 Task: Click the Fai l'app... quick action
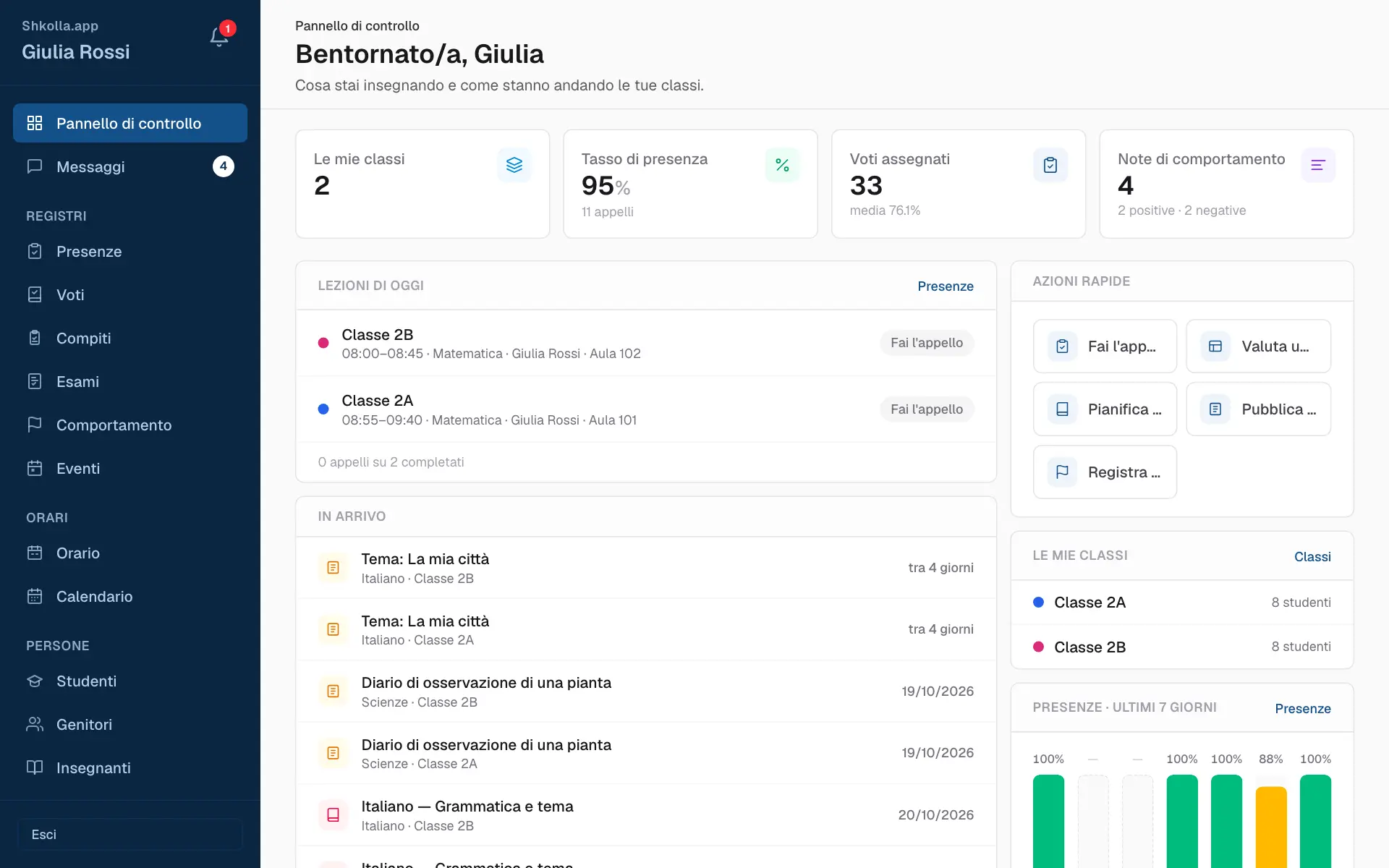click(1105, 346)
